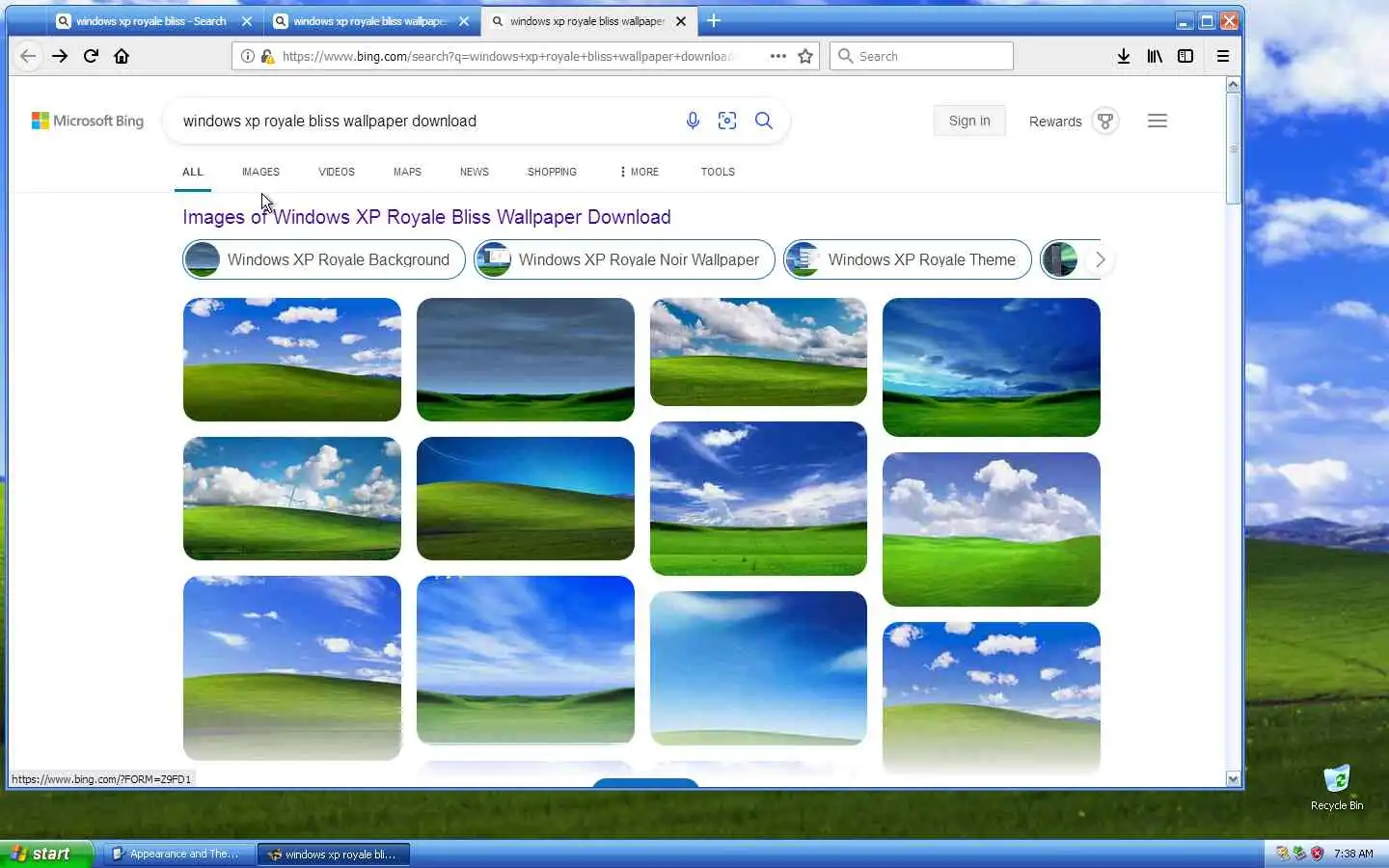Open the Downloads toolbar panel
1389x868 pixels.
[1124, 56]
